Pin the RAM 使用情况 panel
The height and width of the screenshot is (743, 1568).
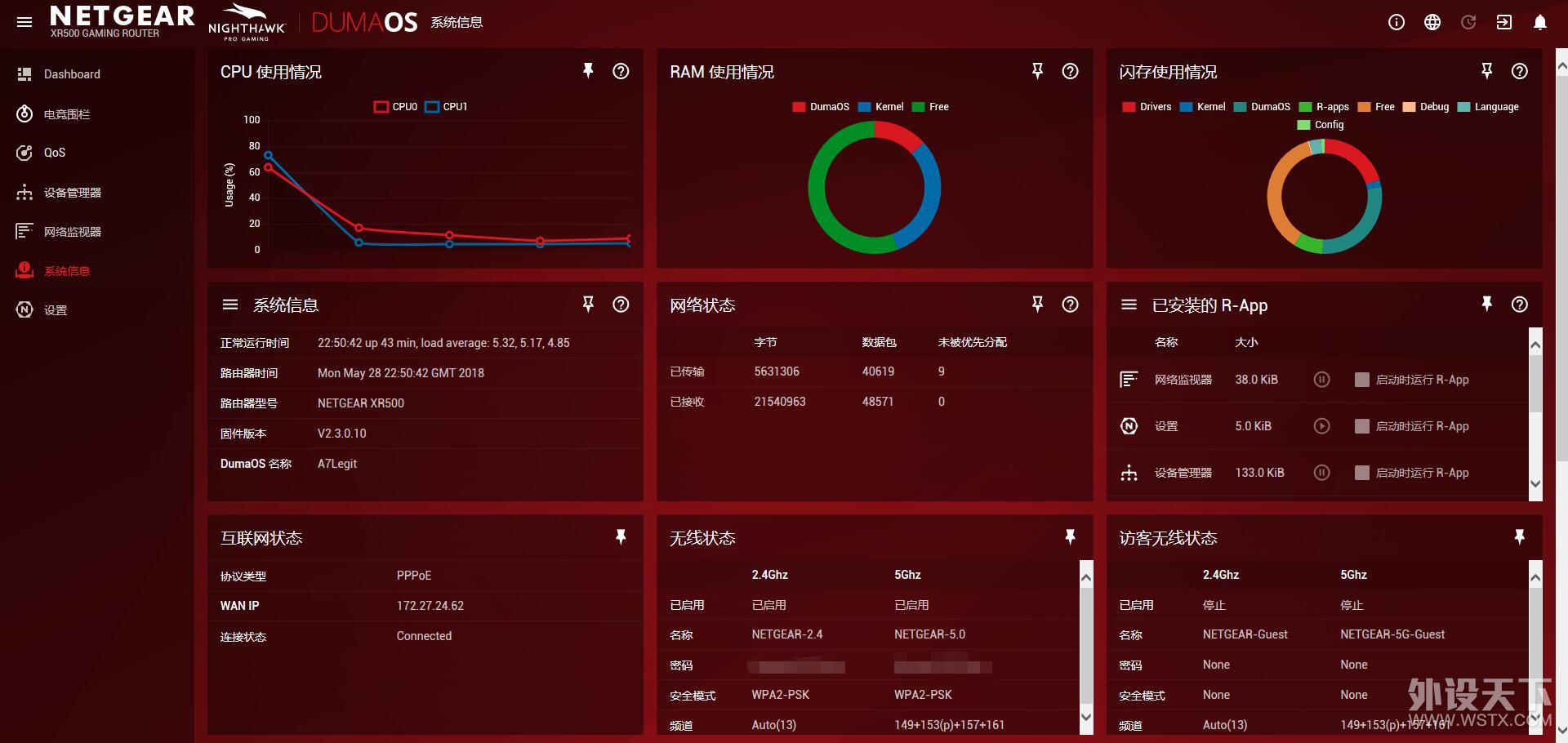(1037, 71)
